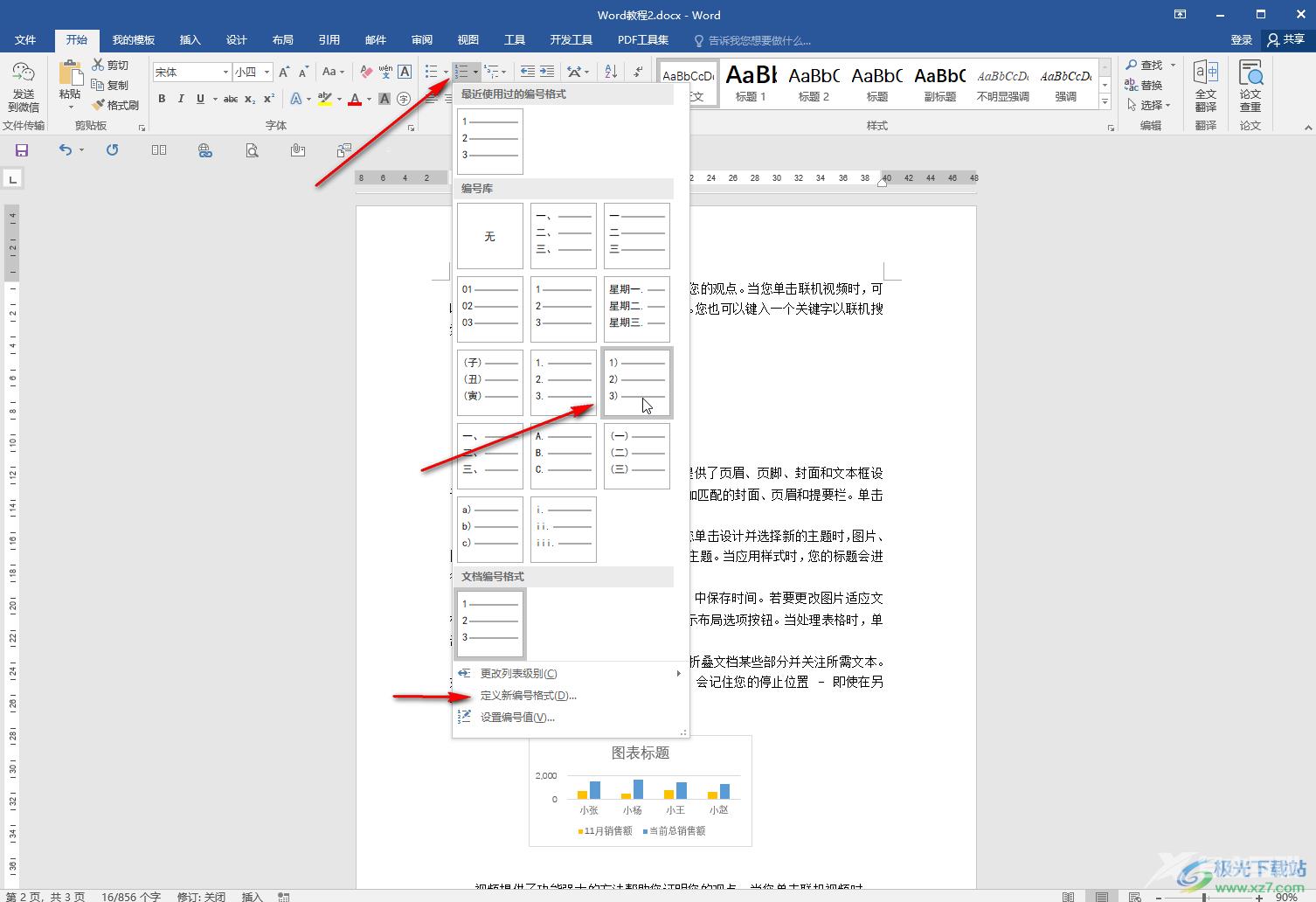1316x902 pixels.
Task: Expand the Find (查找) dropdown arrow
Action: tap(1174, 66)
